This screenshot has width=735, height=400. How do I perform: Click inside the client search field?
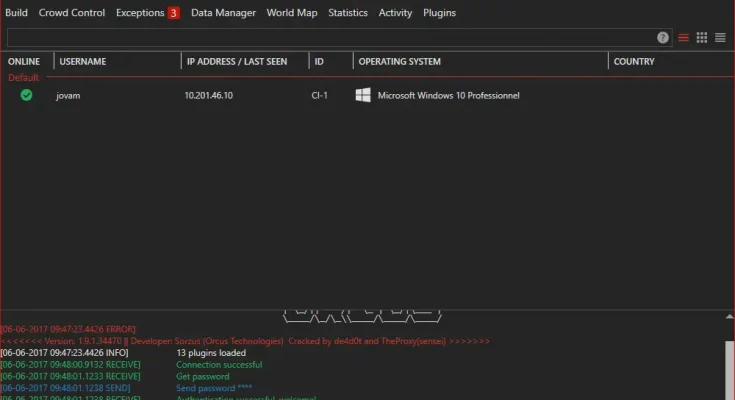point(330,37)
